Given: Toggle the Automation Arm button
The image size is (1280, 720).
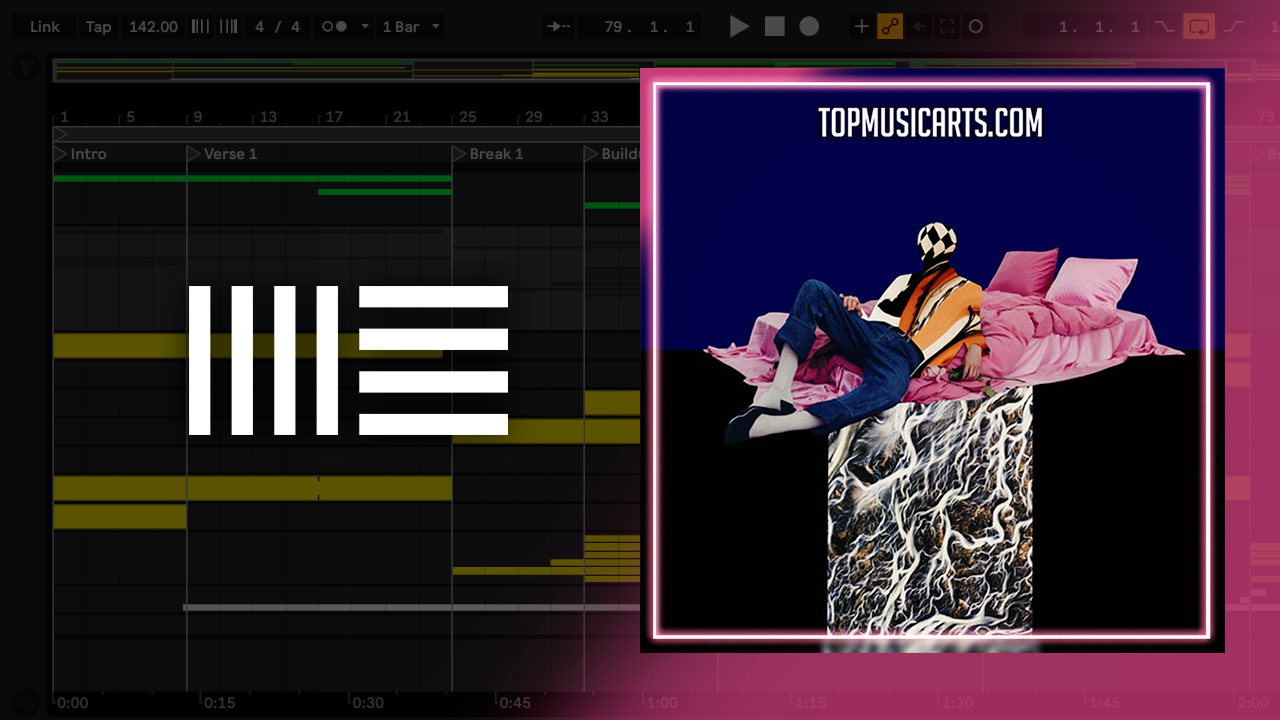Looking at the screenshot, I should click(889, 27).
